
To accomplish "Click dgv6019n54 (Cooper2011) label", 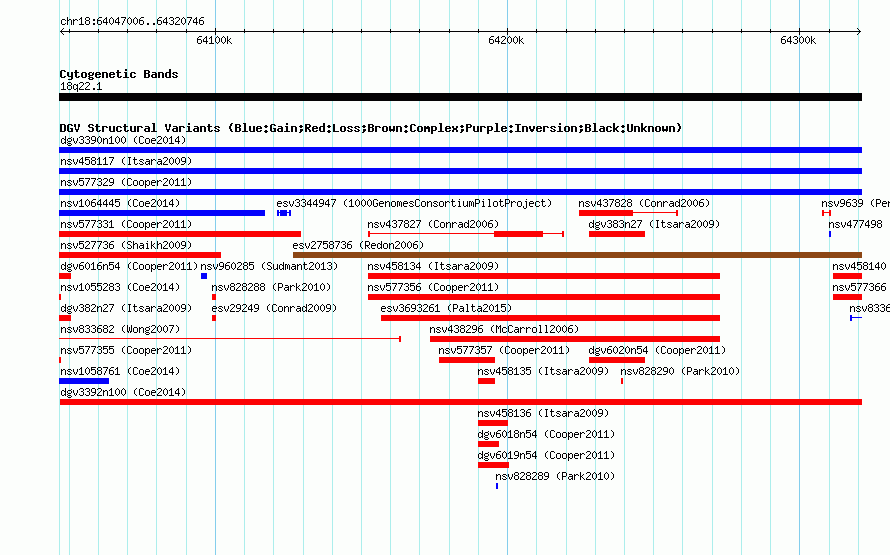I will coord(546,455).
